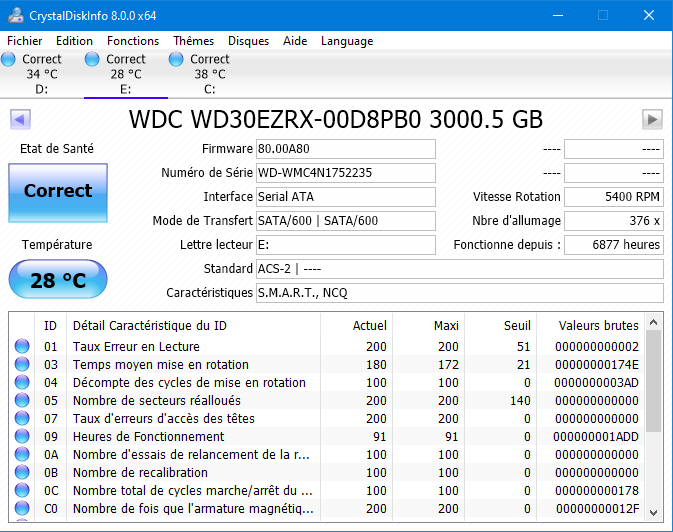Click the Seuil column header
The width and height of the screenshot is (673, 532).
pyautogui.click(x=500, y=325)
